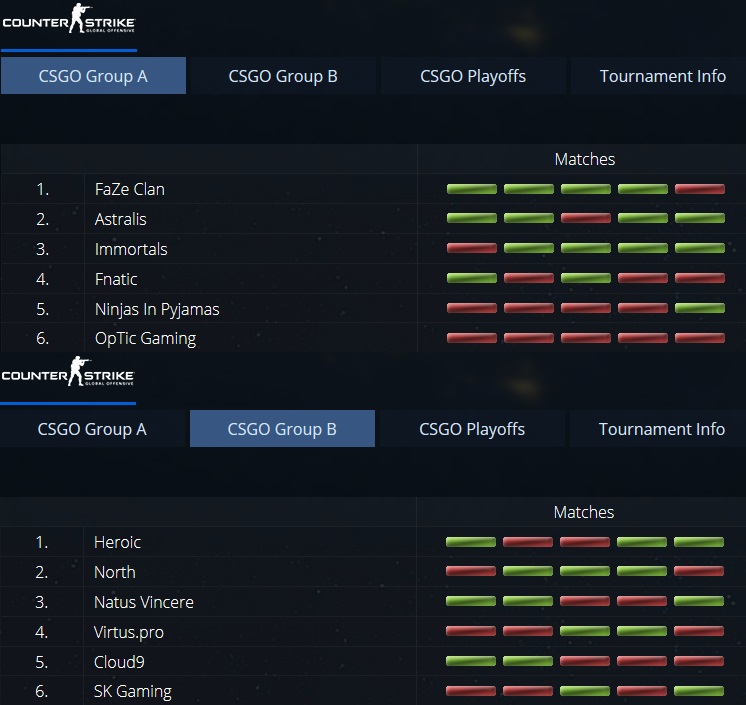Viewport: 746px width, 705px height.
Task: Click the FaZe Clan team name
Action: (x=130, y=189)
